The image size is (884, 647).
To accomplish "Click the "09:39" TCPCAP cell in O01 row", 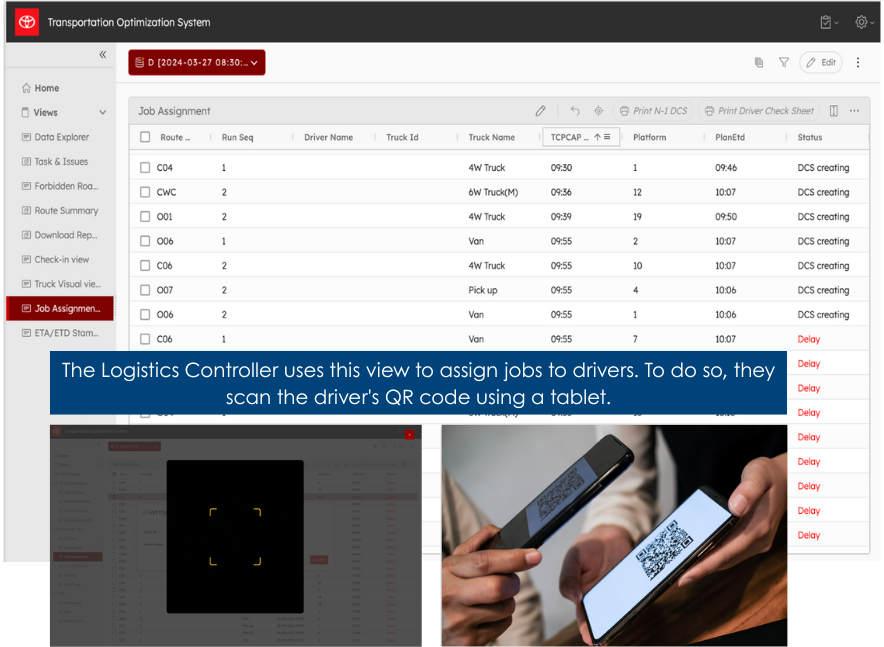I will click(561, 216).
